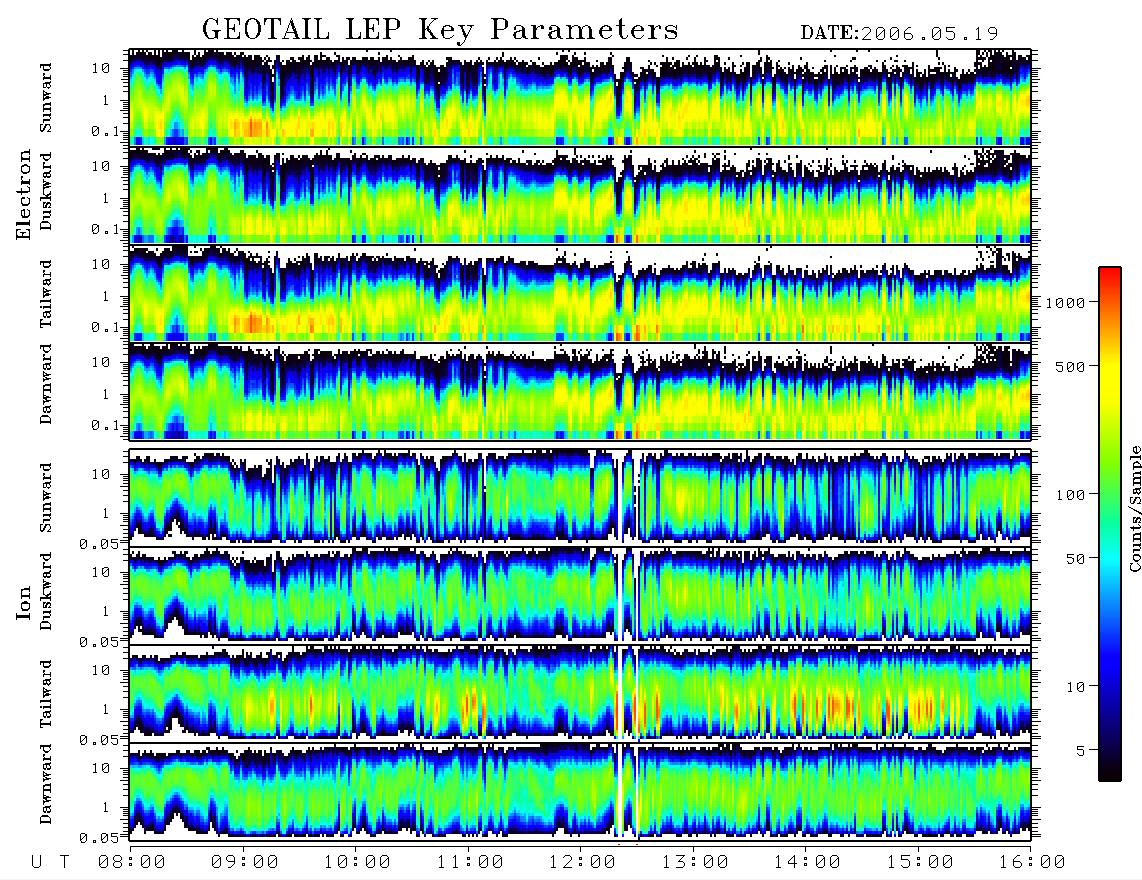
Task: Select the Electron Dawnward spectrogram panel
Action: pos(580,391)
